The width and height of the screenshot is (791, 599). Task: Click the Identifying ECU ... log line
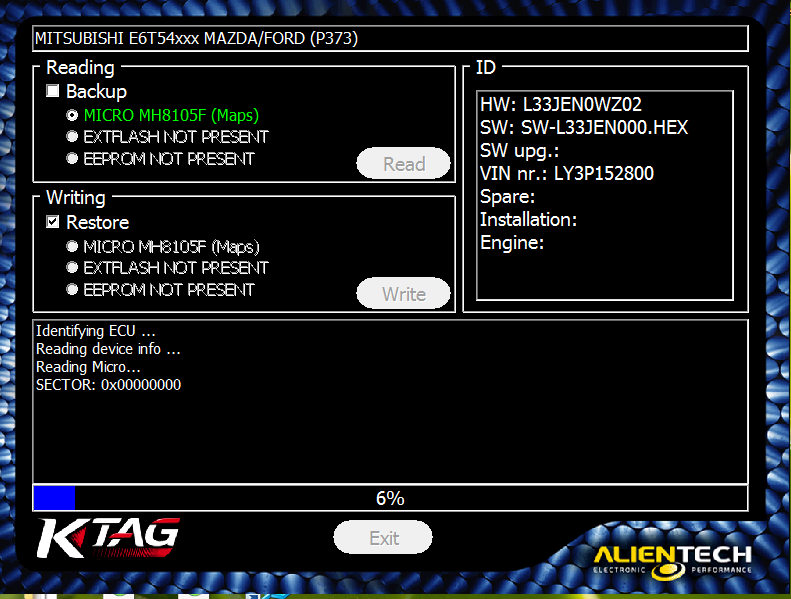pyautogui.click(x=95, y=331)
